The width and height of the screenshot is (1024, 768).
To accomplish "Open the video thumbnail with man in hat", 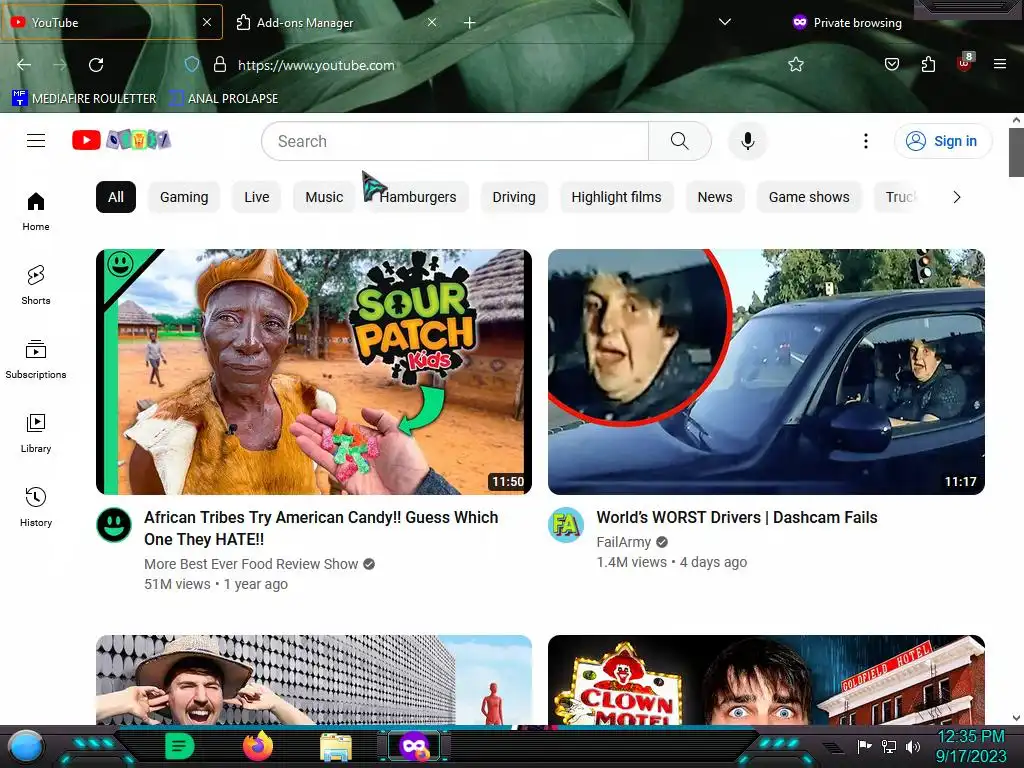I will 313,680.
